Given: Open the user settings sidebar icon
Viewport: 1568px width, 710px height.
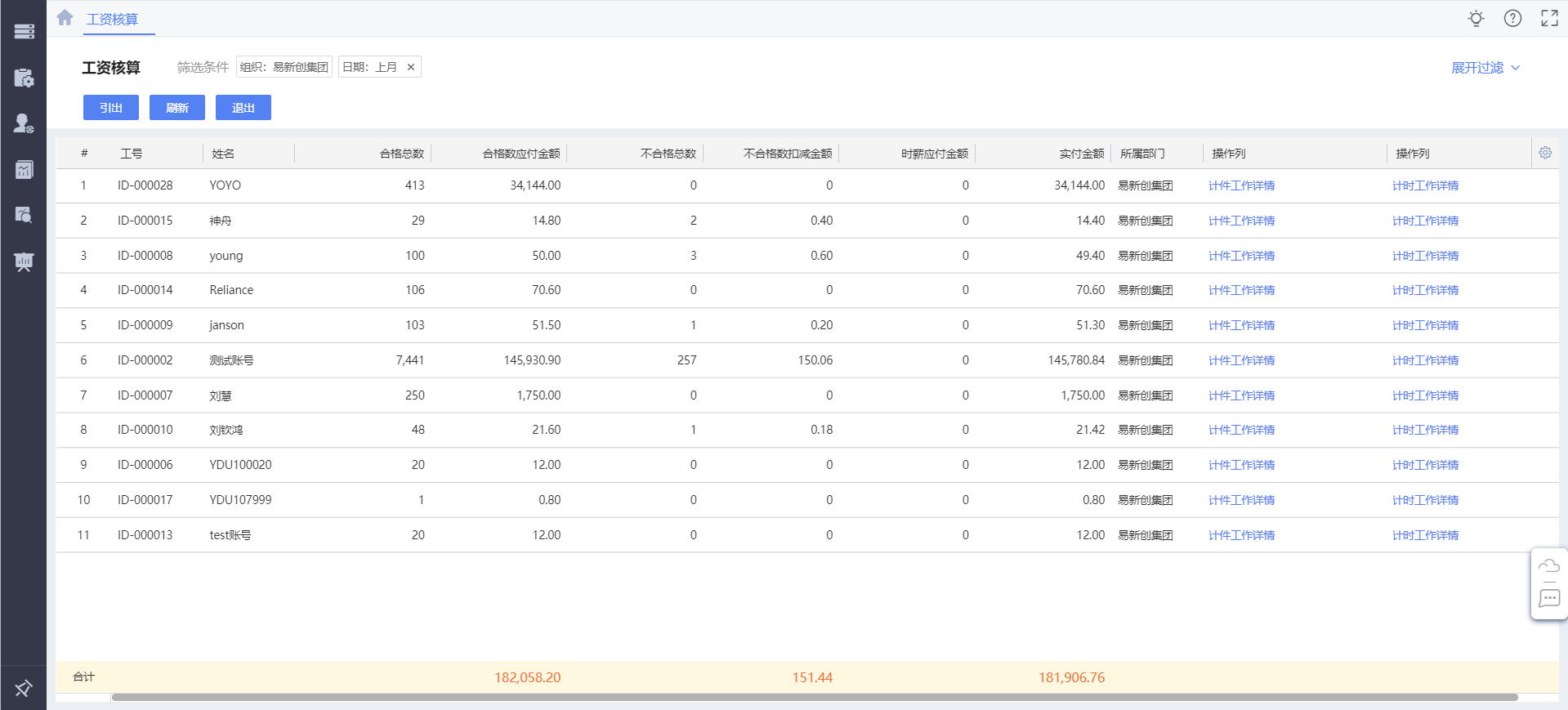Looking at the screenshot, I should click(24, 123).
